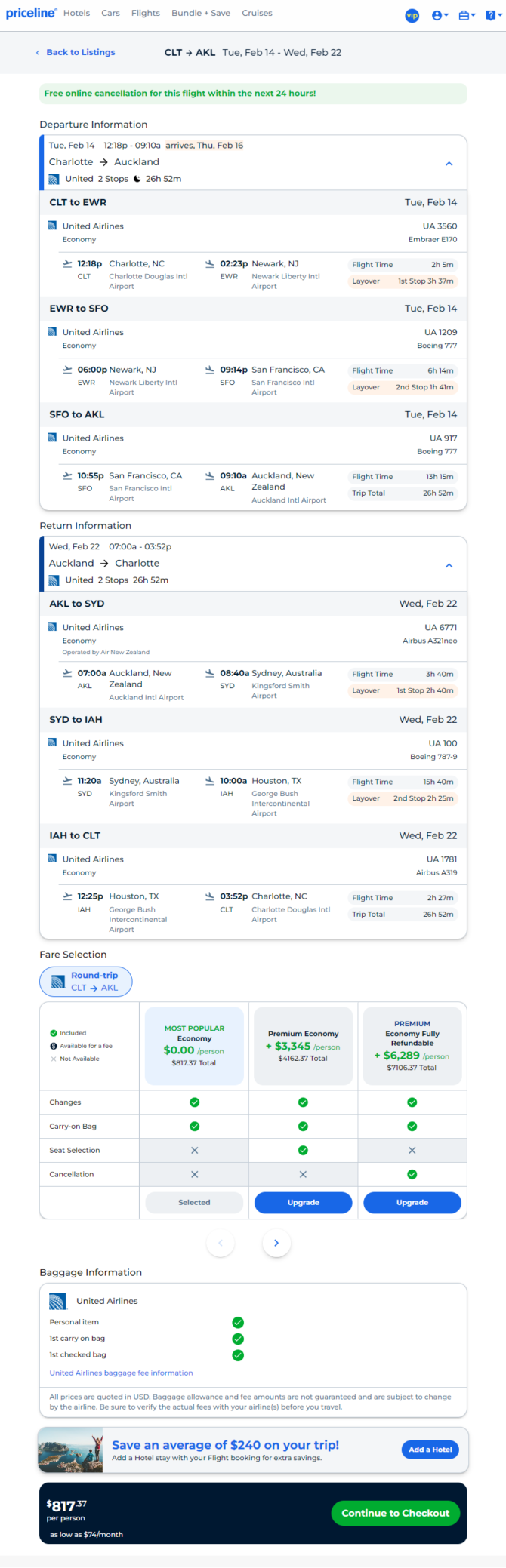
Task: Click takeoff icon next to 07:00a Auckland
Action: pyautogui.click(x=67, y=672)
